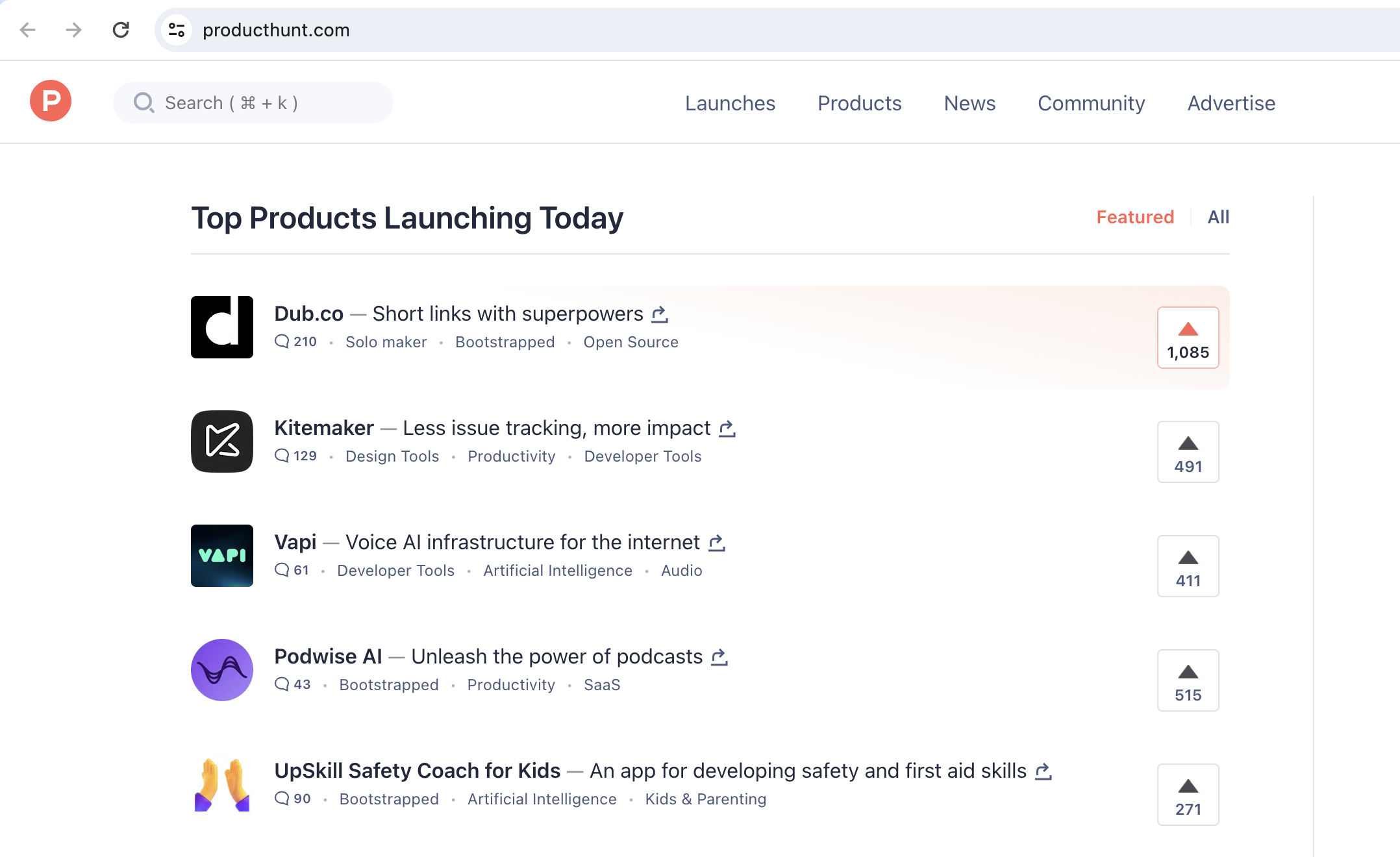Open Dub.co external link icon
The height and width of the screenshot is (857, 1400).
660,314
